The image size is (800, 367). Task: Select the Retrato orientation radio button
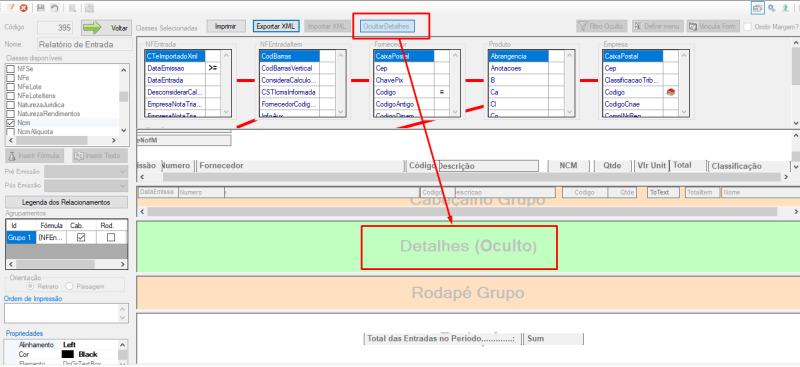tap(31, 286)
